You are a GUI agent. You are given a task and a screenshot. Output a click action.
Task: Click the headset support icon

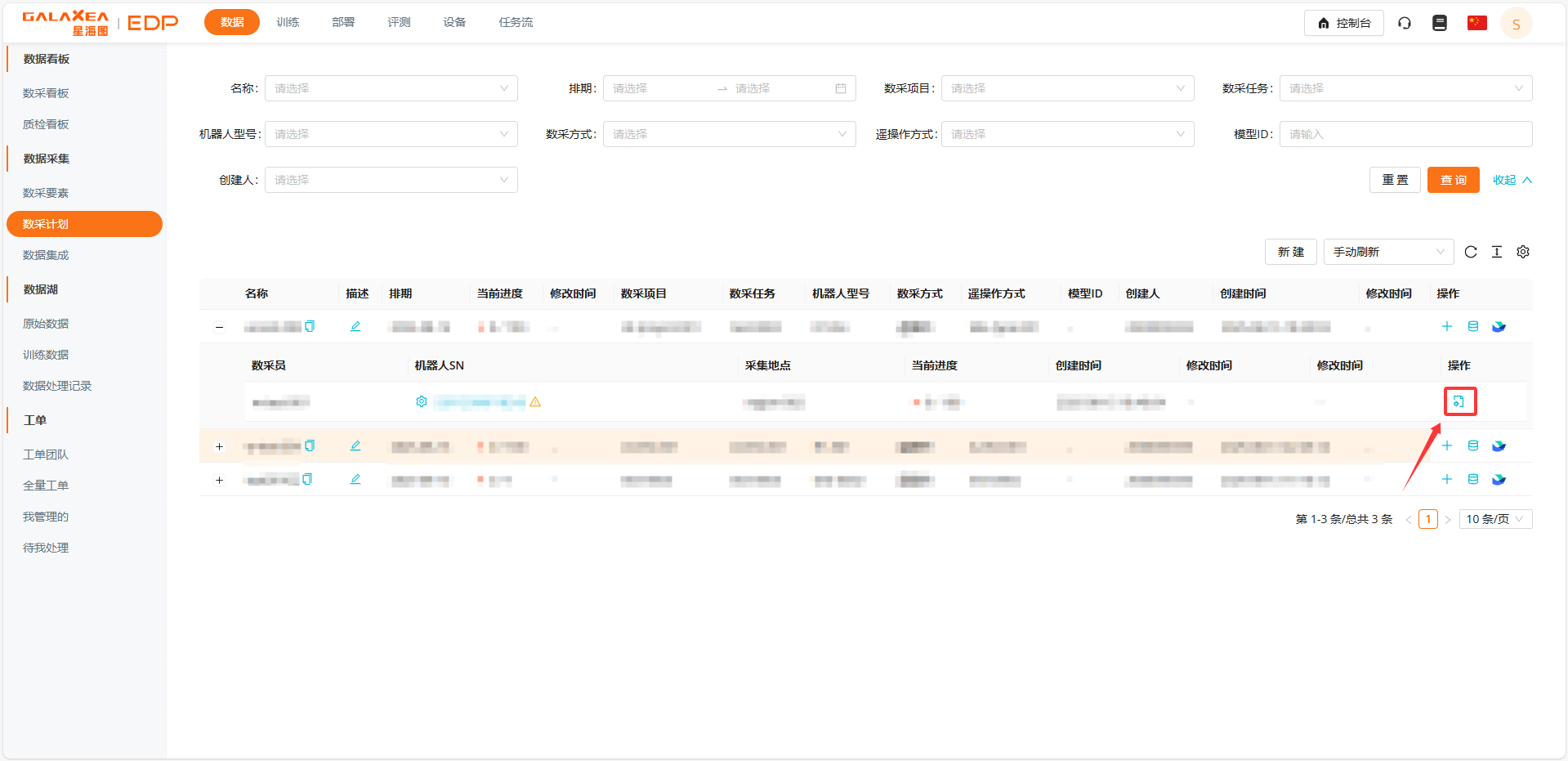click(1405, 23)
